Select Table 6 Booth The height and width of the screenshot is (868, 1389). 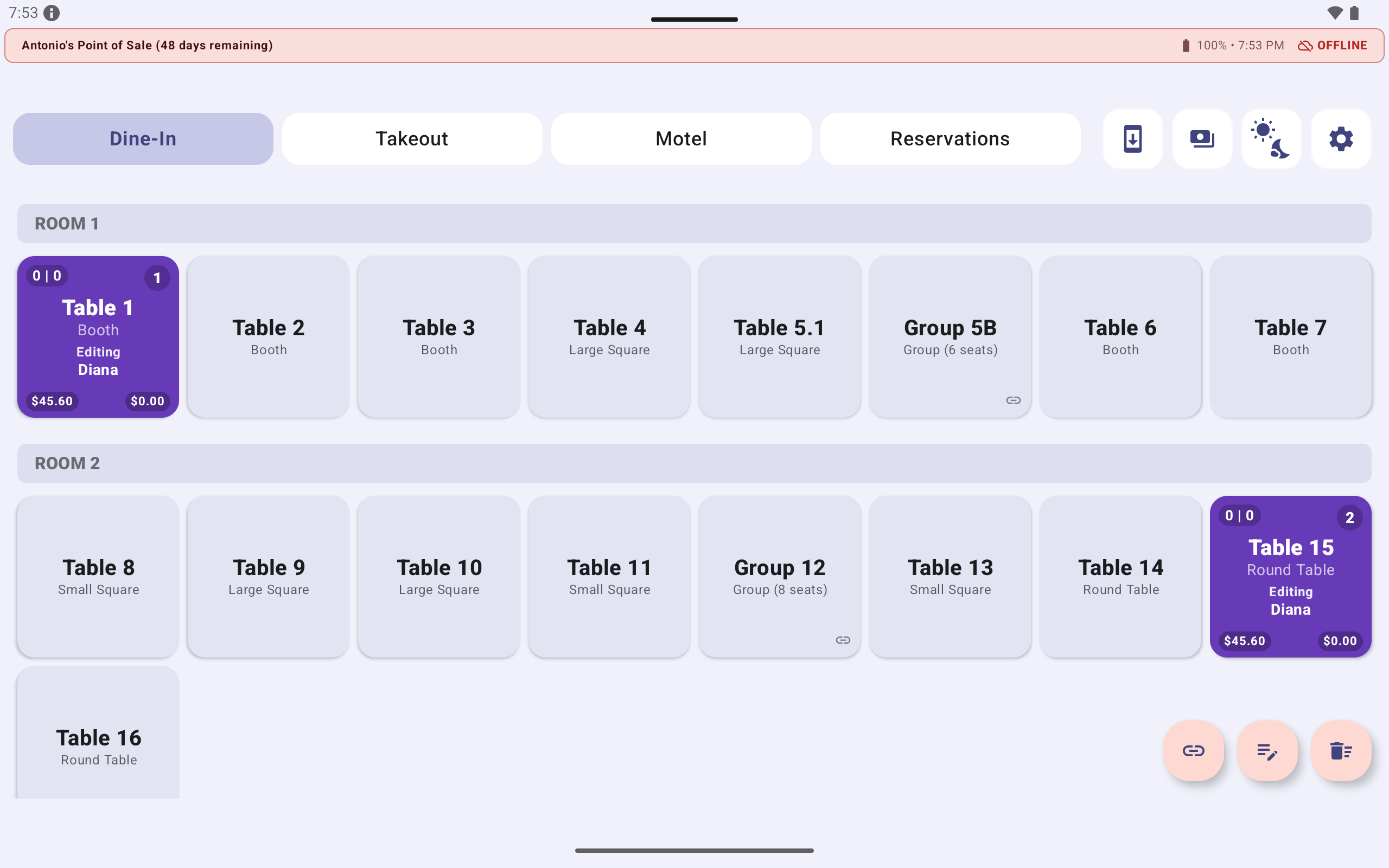point(1120,337)
